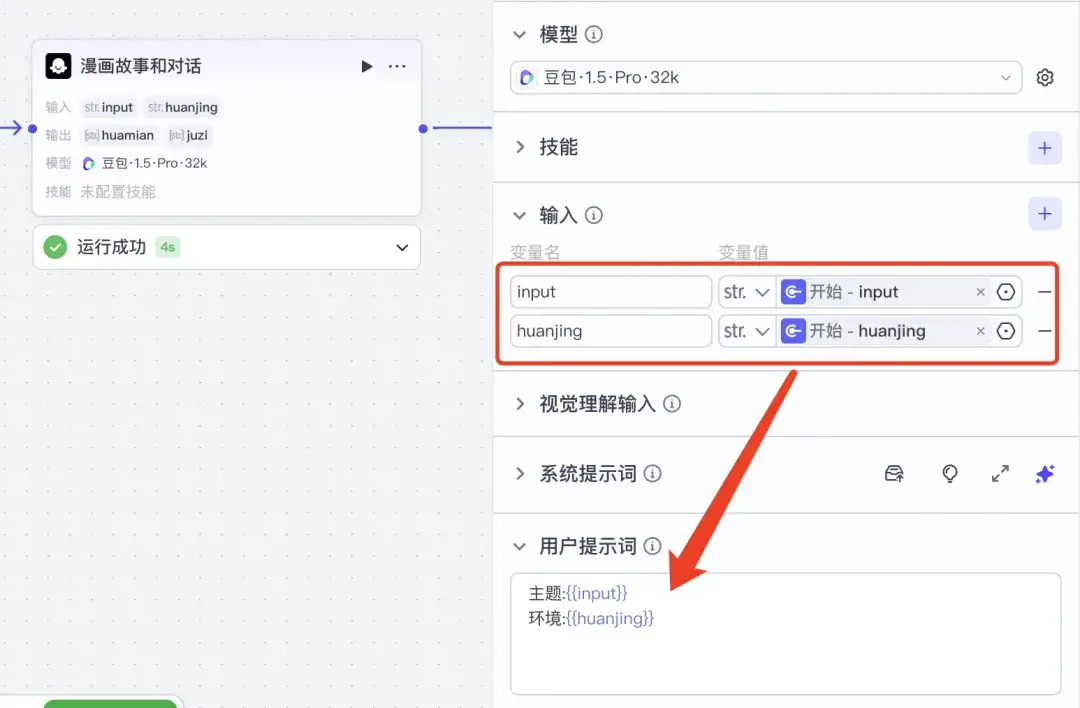
Task: Clear the 开始 - input reference value
Action: point(980,292)
